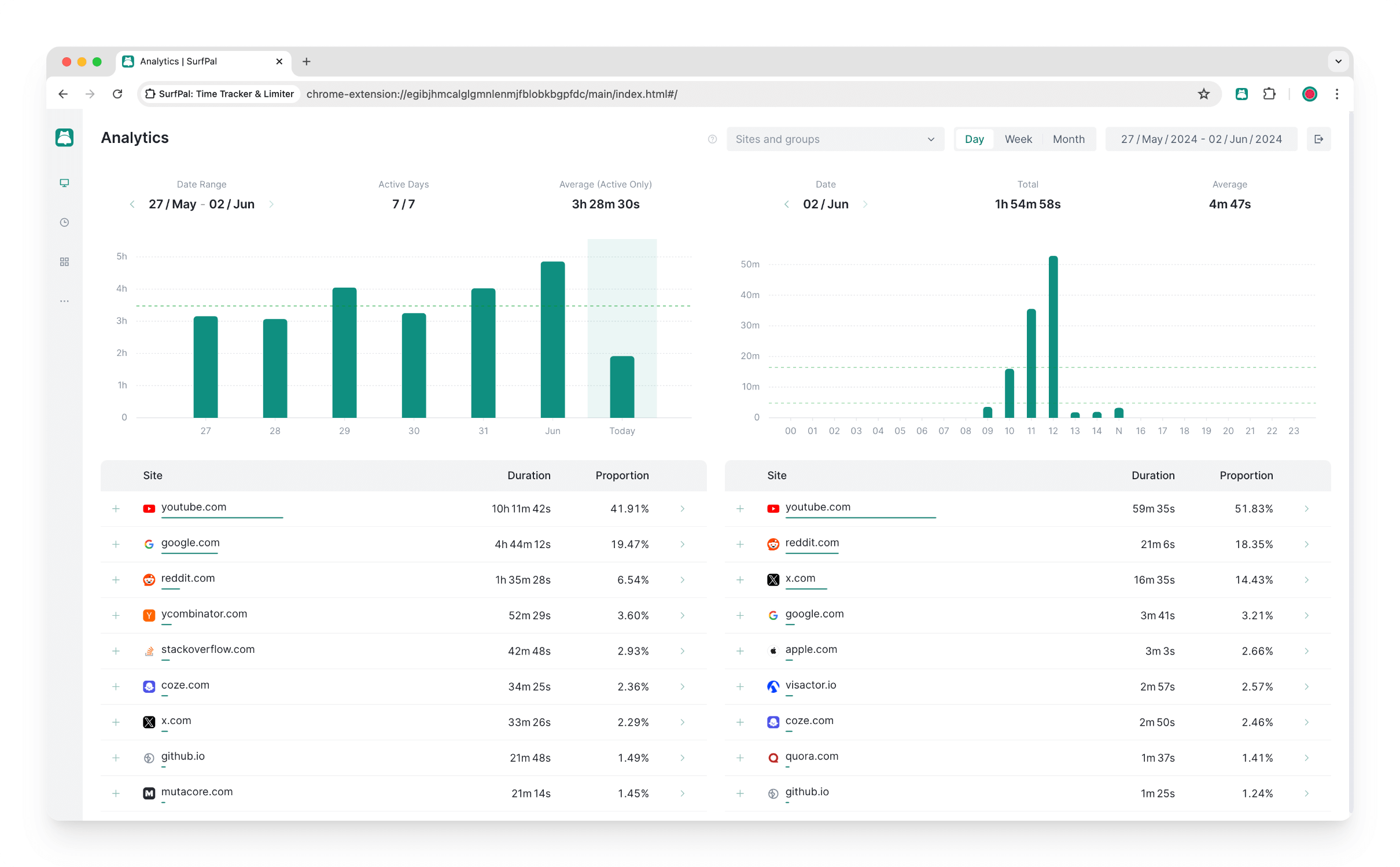
Task: Select hour 11 bar in daily chart
Action: 1031,363
